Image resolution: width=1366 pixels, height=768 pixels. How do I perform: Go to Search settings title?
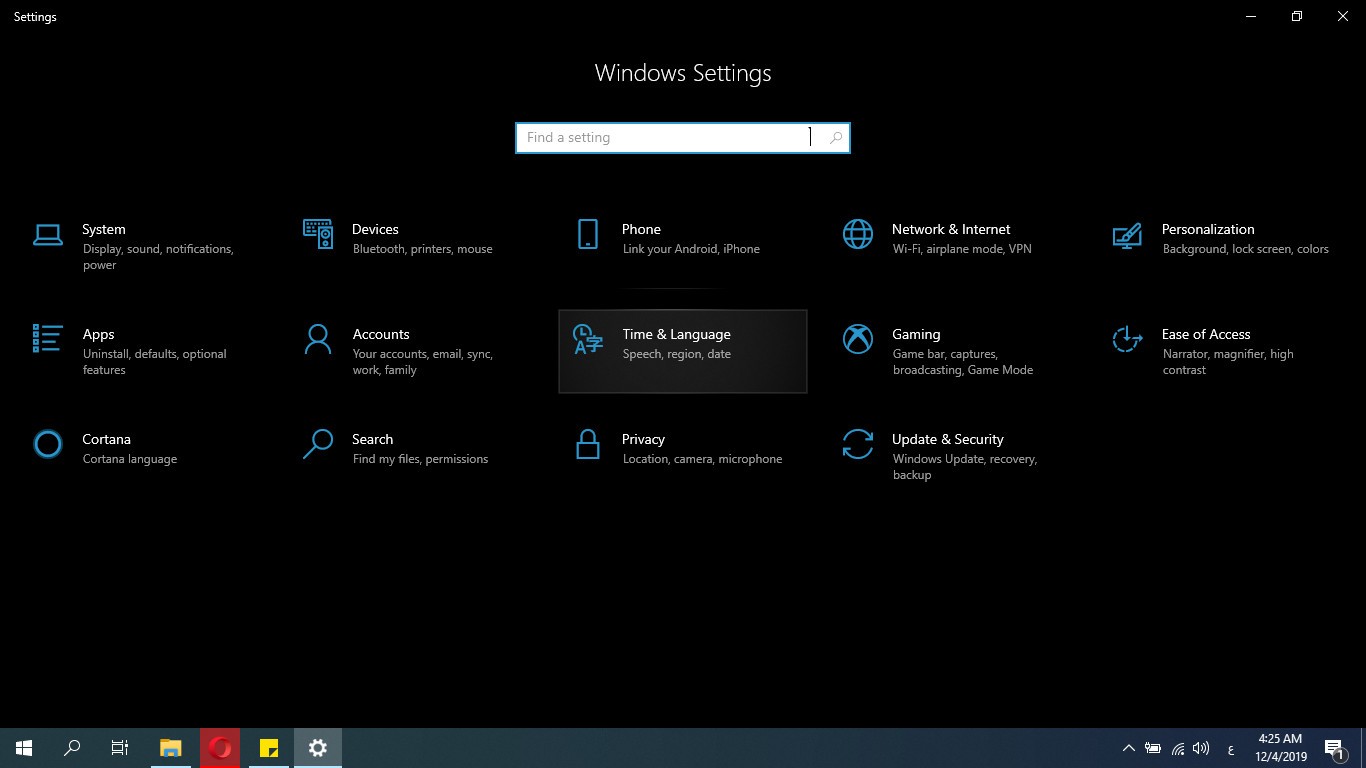[x=372, y=439]
